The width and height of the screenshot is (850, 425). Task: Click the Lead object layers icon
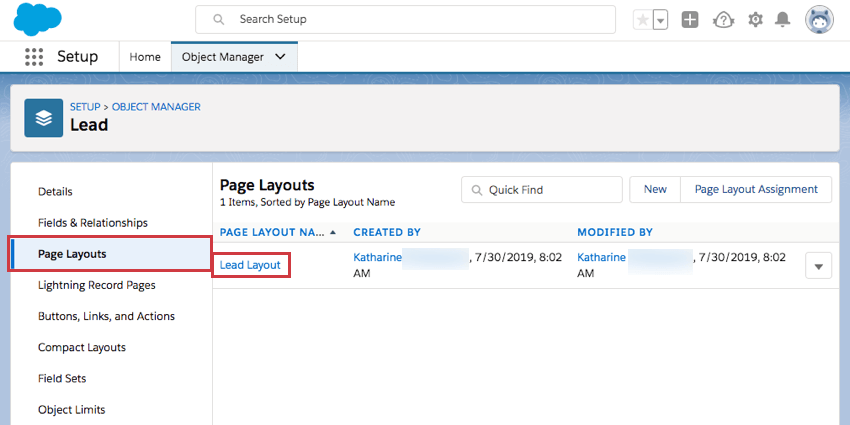pyautogui.click(x=43, y=118)
